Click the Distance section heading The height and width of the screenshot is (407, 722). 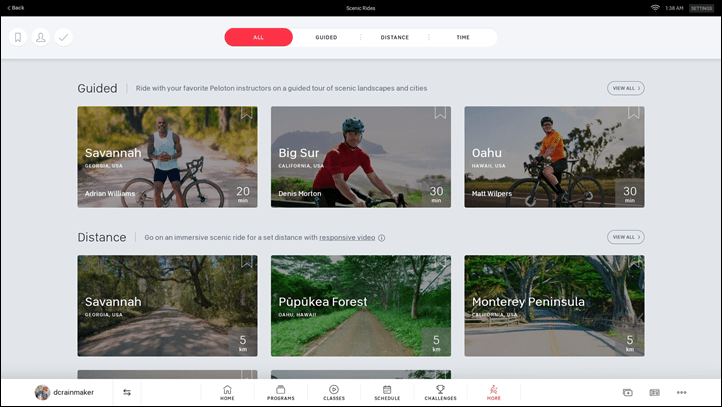(x=102, y=237)
